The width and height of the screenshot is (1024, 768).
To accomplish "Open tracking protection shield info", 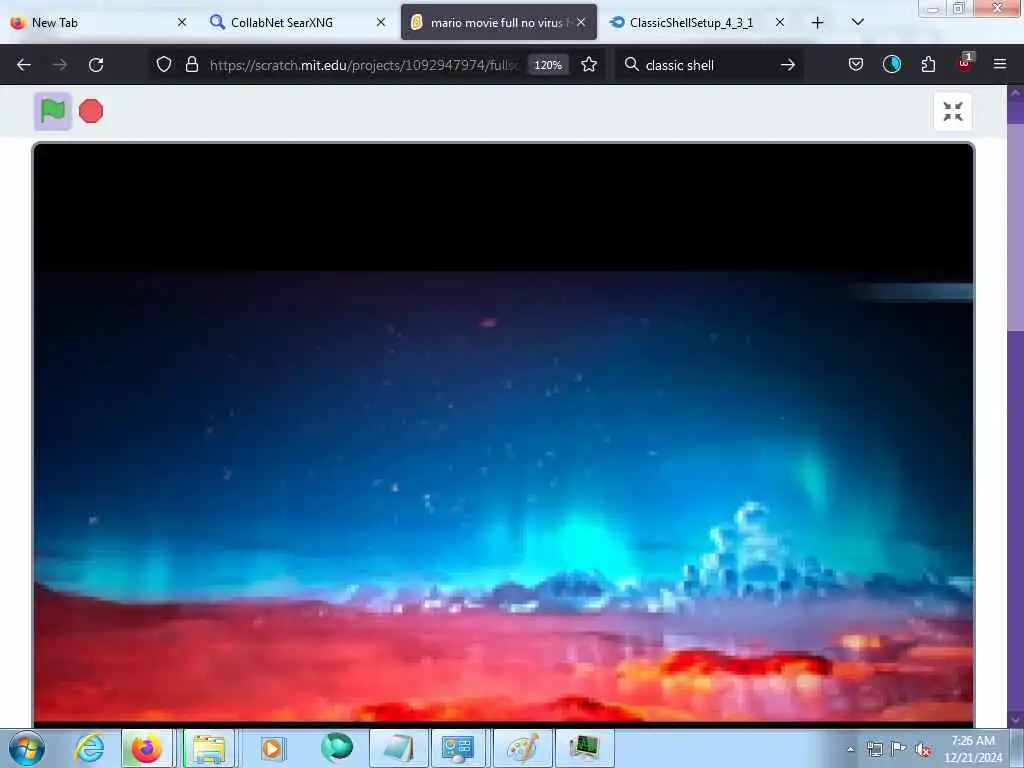I will (x=164, y=65).
